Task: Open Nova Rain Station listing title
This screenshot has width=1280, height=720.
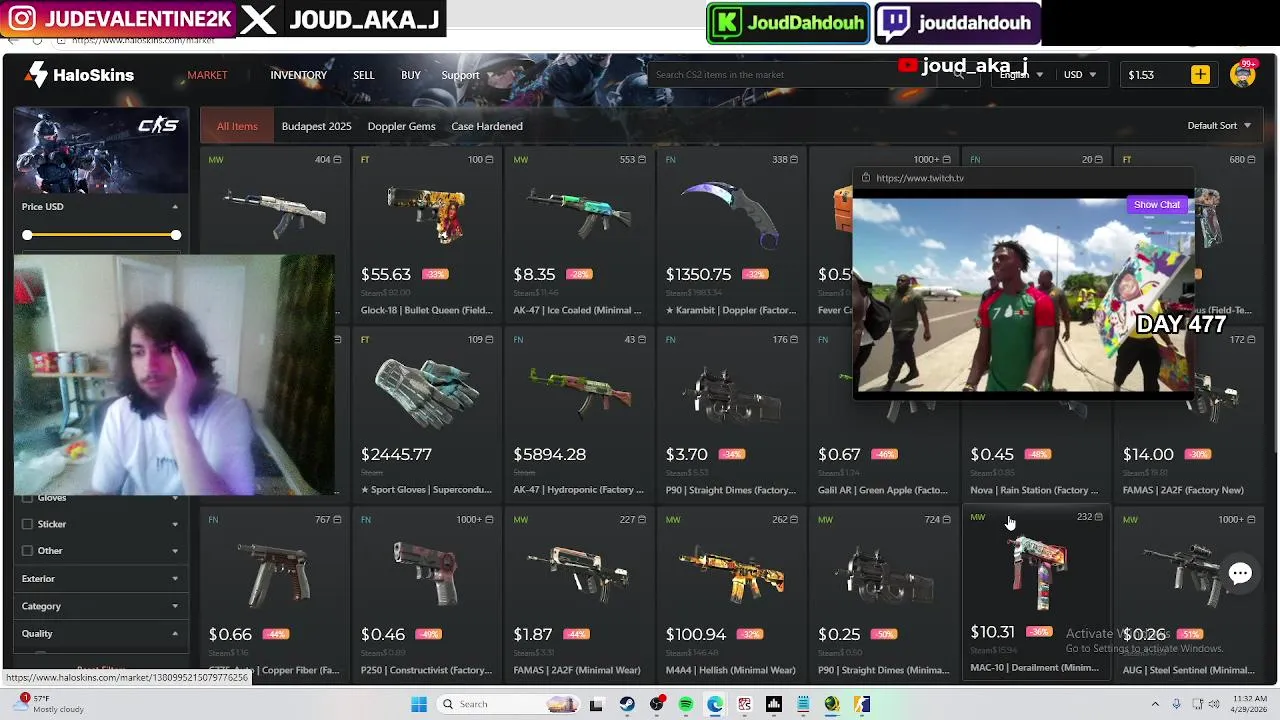Action: tap(1034, 490)
